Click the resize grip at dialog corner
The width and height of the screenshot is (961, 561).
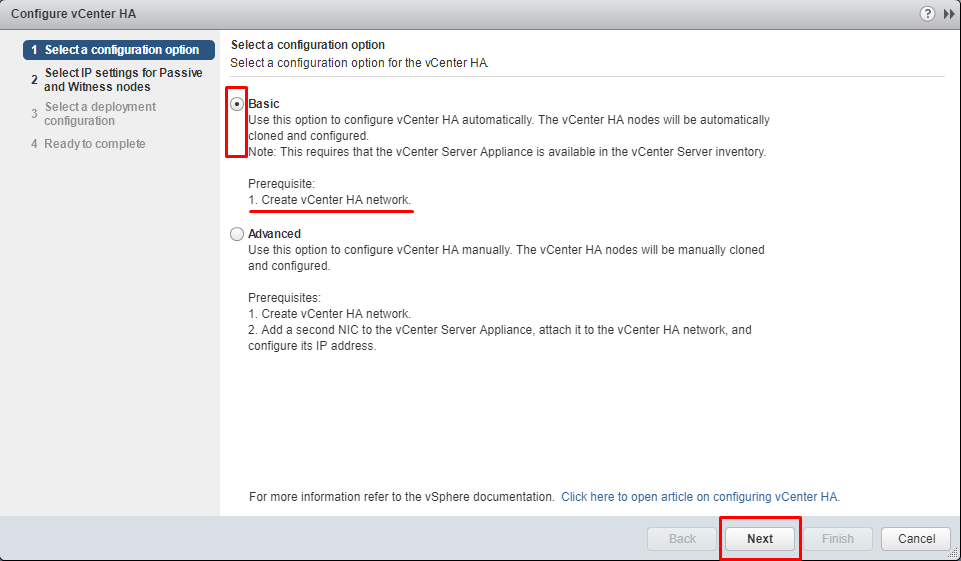click(x=952, y=552)
